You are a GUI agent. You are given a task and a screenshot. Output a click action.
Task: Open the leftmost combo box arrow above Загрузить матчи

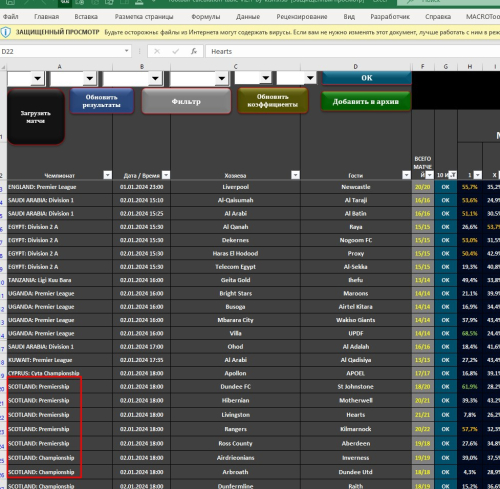(x=38, y=79)
